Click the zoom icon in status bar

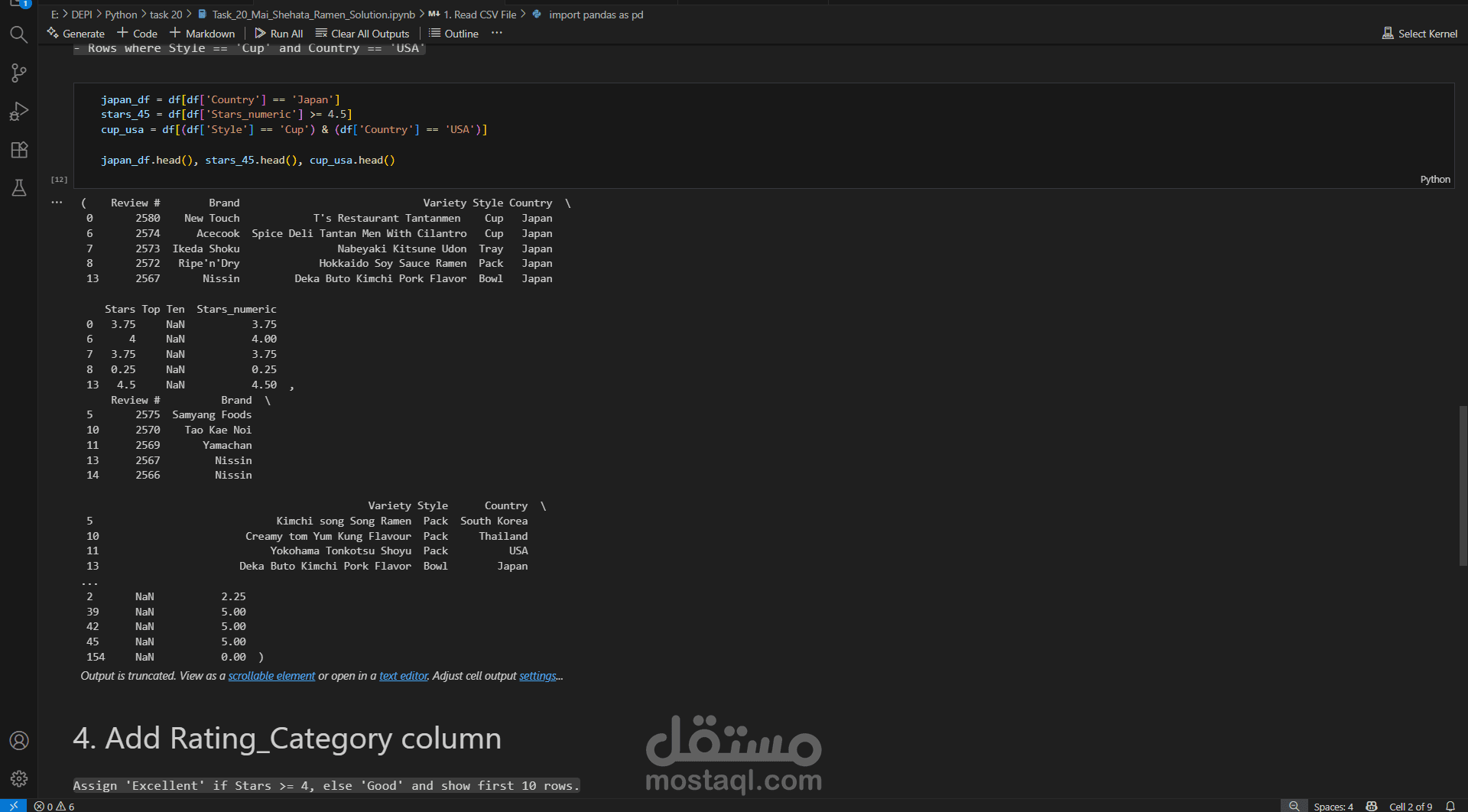(x=1294, y=806)
